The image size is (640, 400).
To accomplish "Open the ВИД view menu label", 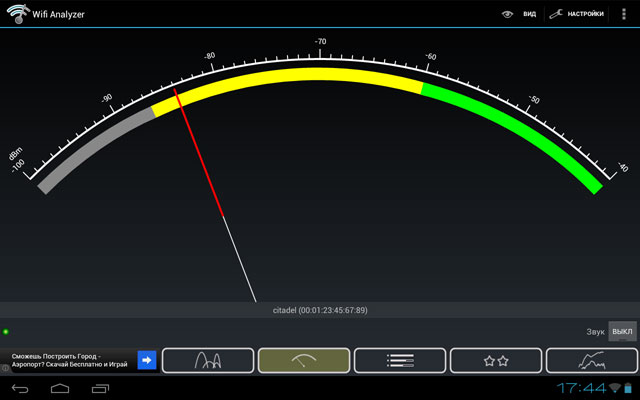I will [529, 14].
